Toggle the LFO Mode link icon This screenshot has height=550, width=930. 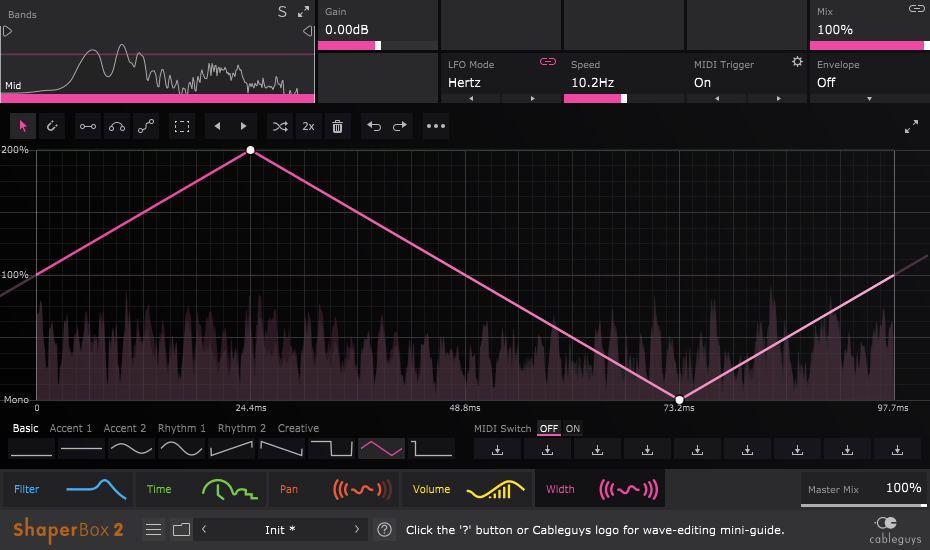click(x=547, y=62)
